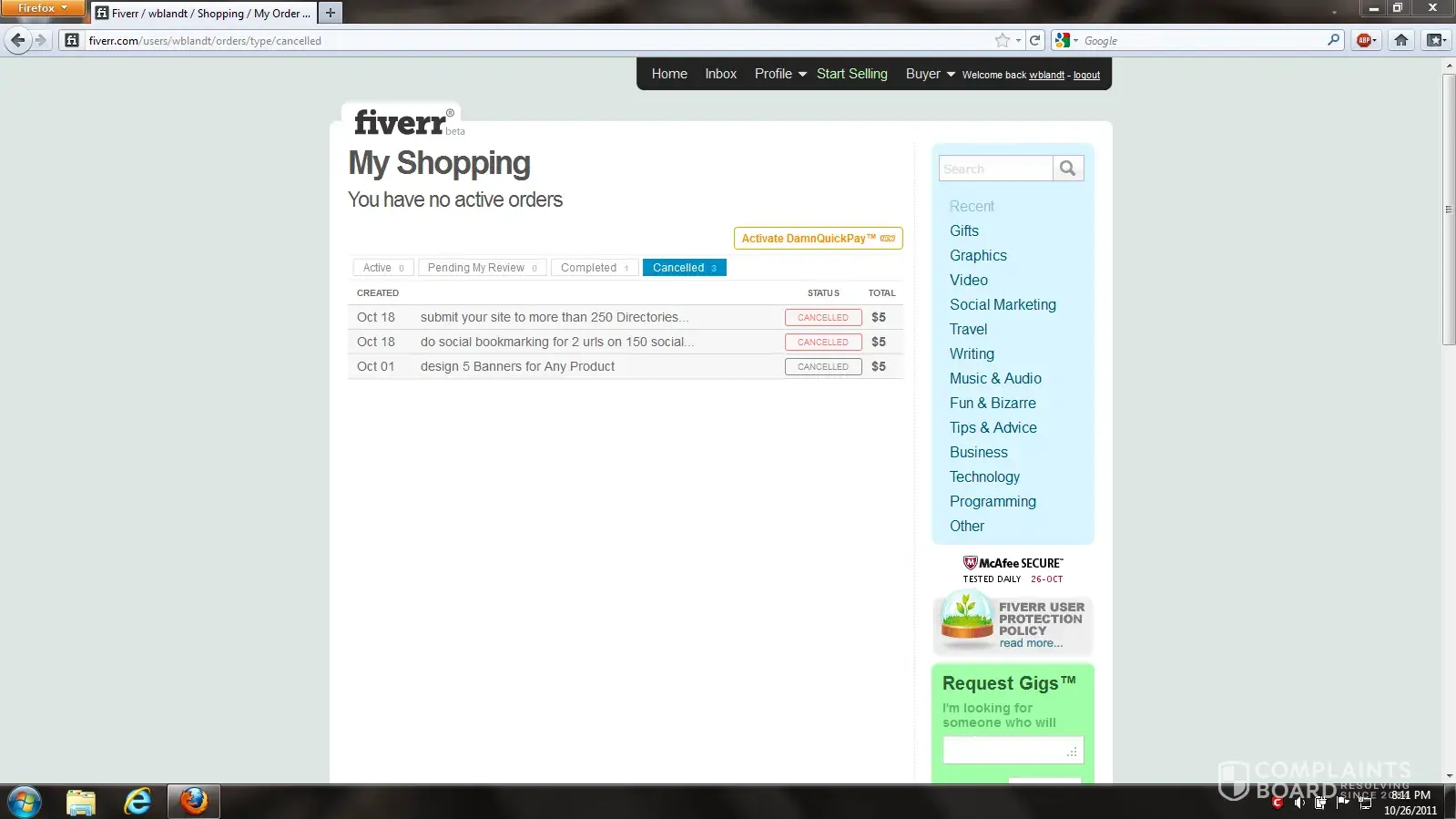Click the bookmark star in address bar

pos(1002,40)
